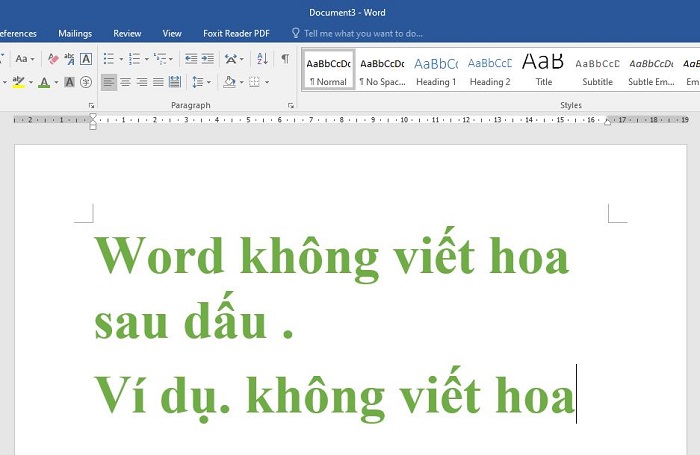
Task: Toggle Center paragraph alignment
Action: coord(125,82)
